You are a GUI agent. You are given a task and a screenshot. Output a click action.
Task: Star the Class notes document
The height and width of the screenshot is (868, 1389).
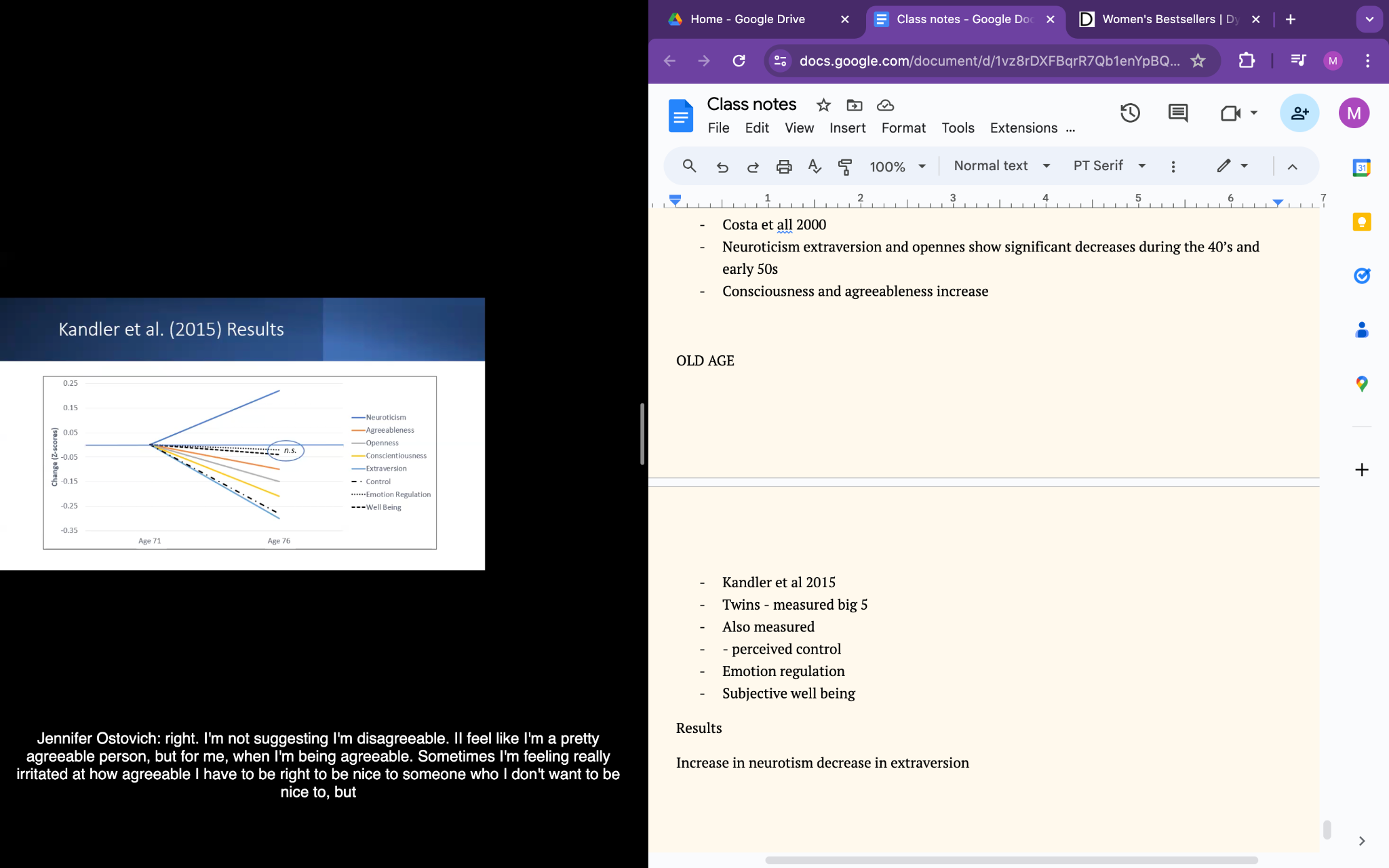[x=823, y=105]
